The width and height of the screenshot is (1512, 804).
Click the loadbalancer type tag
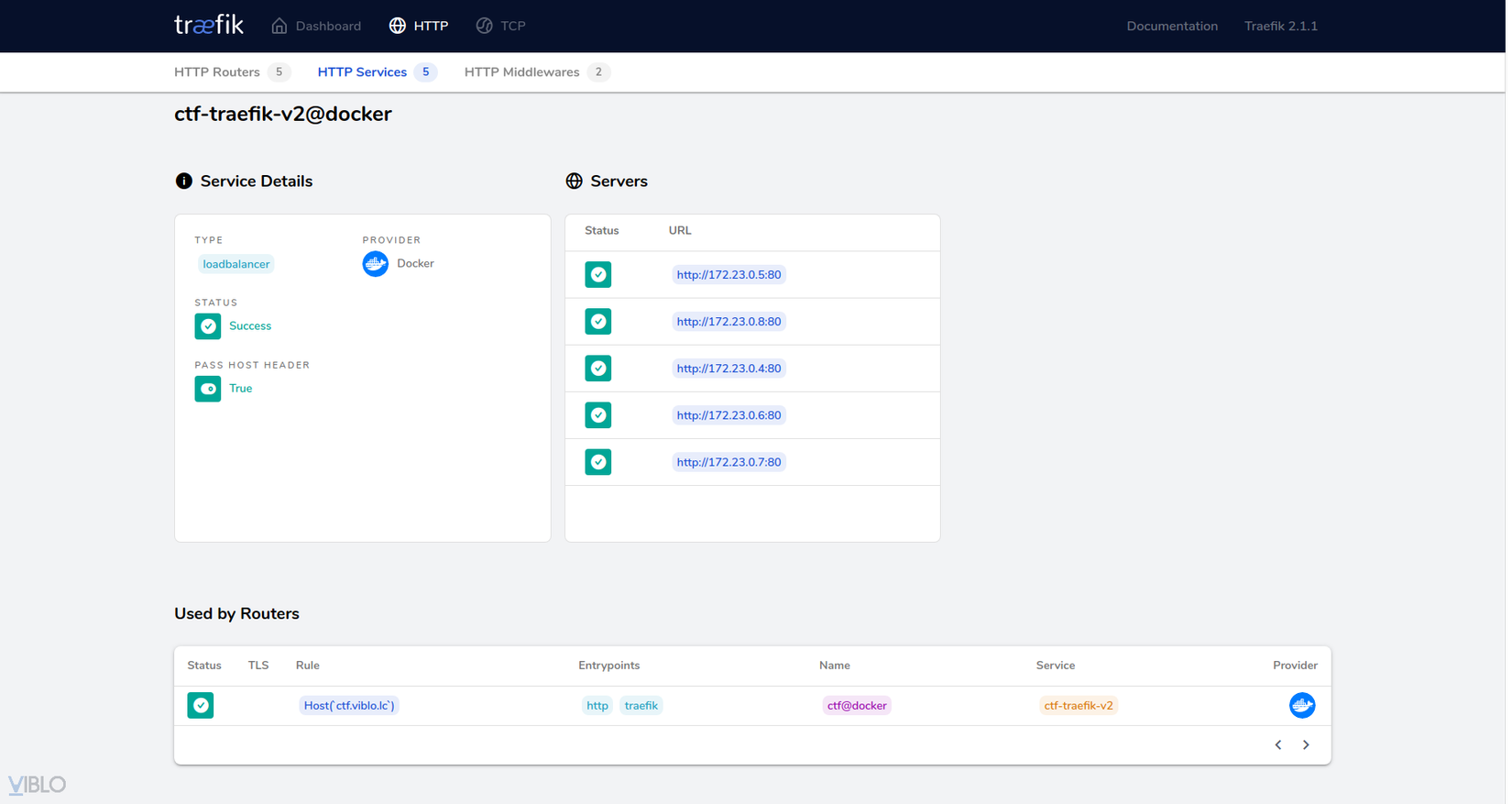pos(236,264)
